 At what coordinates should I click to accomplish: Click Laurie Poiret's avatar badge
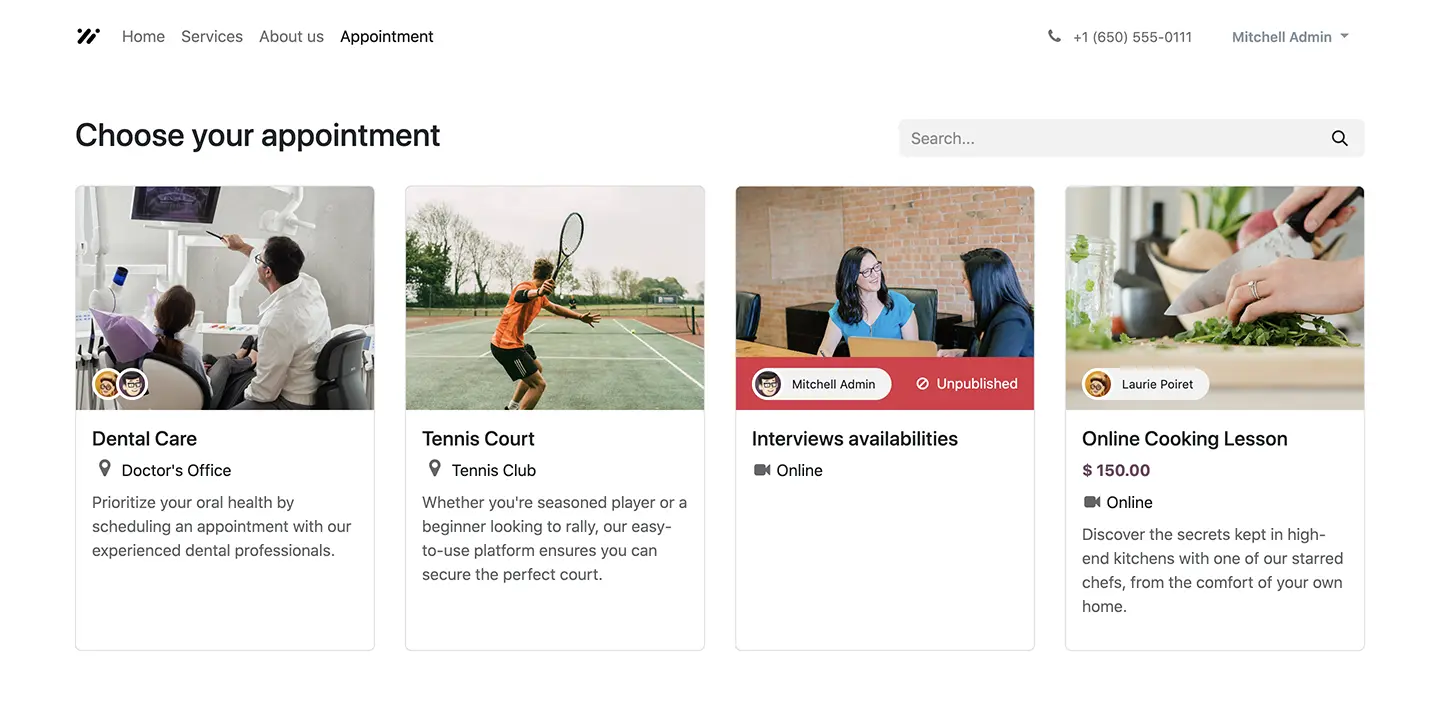[x=1098, y=383]
